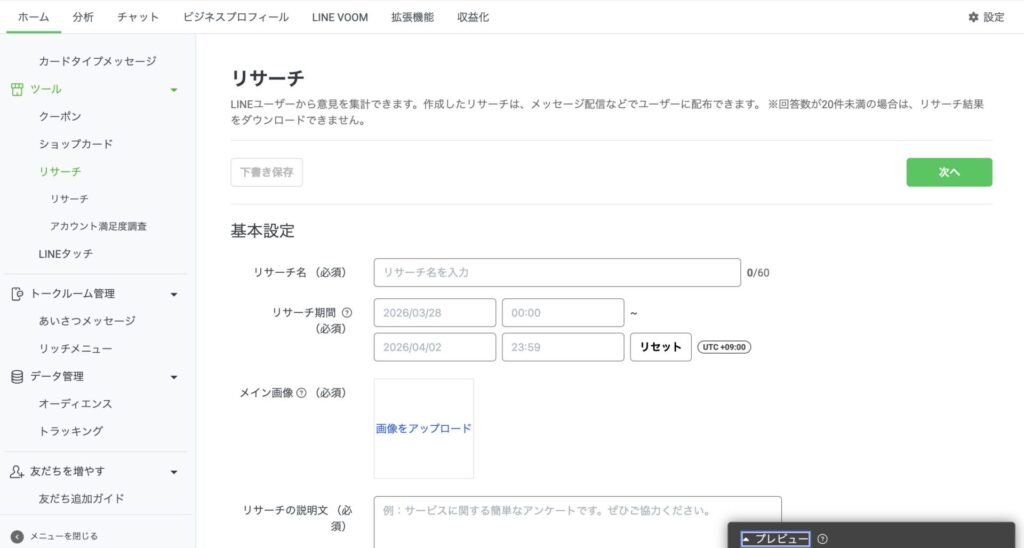Open あいさつメッセージ in sidebar
Image resolution: width=1024 pixels, height=548 pixels.
87,321
